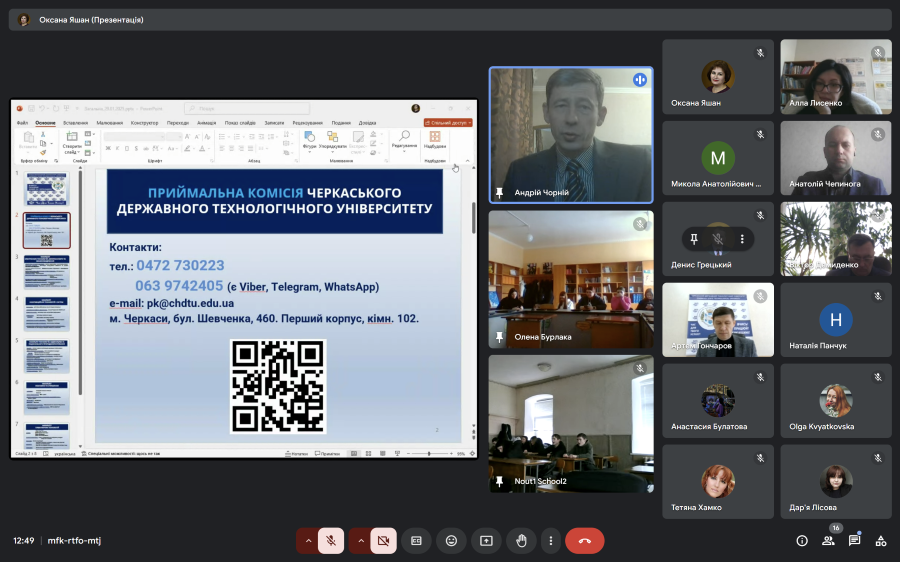This screenshot has width=900, height=562.
Task: Adjust the PowerPoint zoom slider handle
Action: pos(429,454)
